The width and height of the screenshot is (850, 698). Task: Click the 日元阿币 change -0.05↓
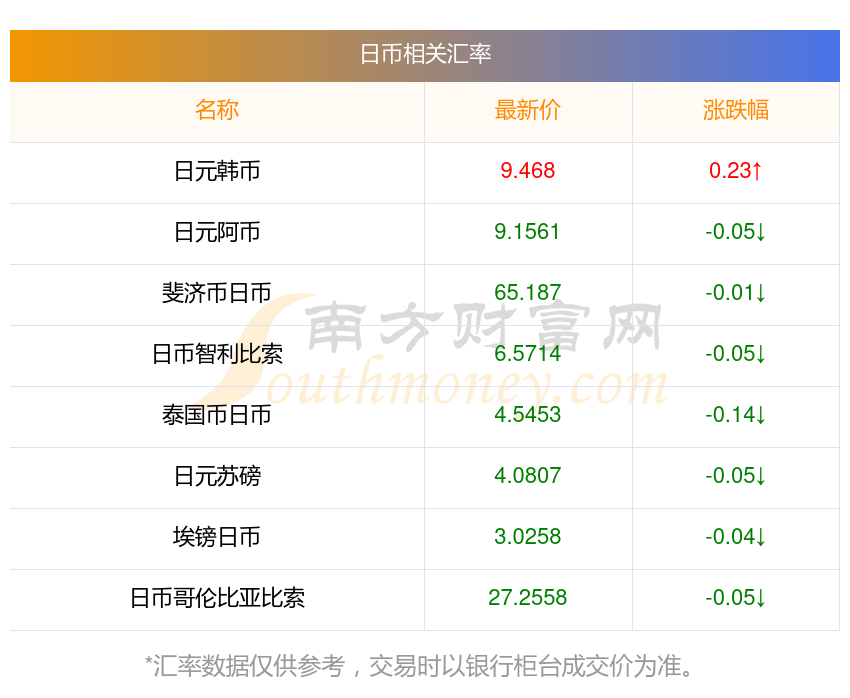pos(736,232)
